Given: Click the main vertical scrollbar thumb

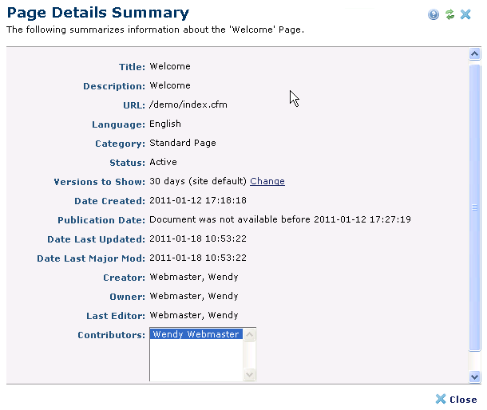Looking at the screenshot, I should pos(474,208).
